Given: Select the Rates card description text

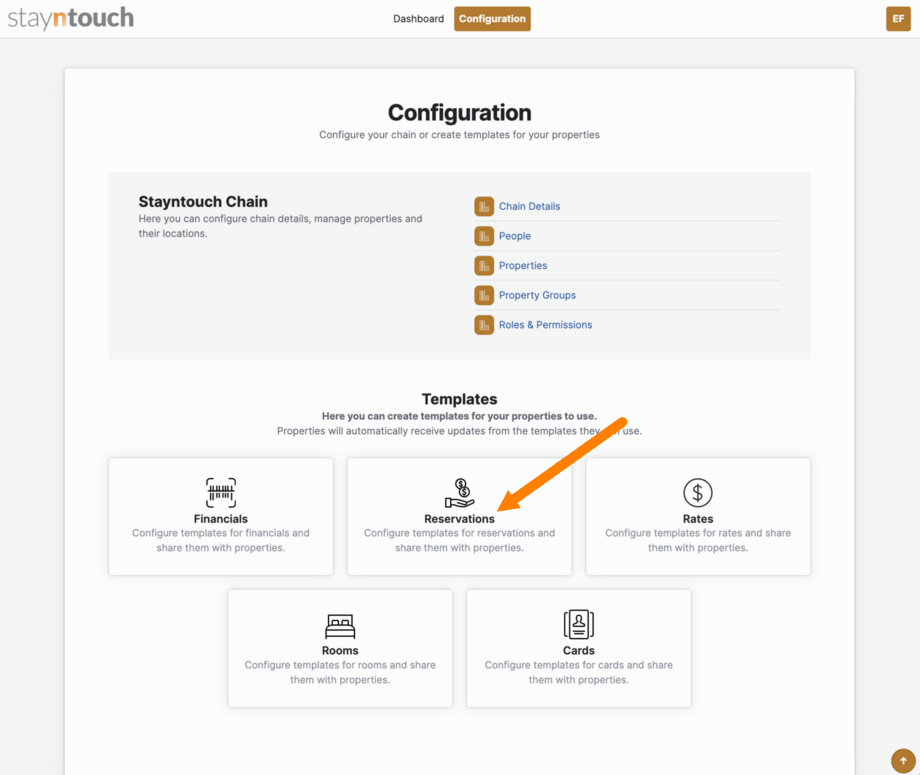Looking at the screenshot, I should coord(698,540).
